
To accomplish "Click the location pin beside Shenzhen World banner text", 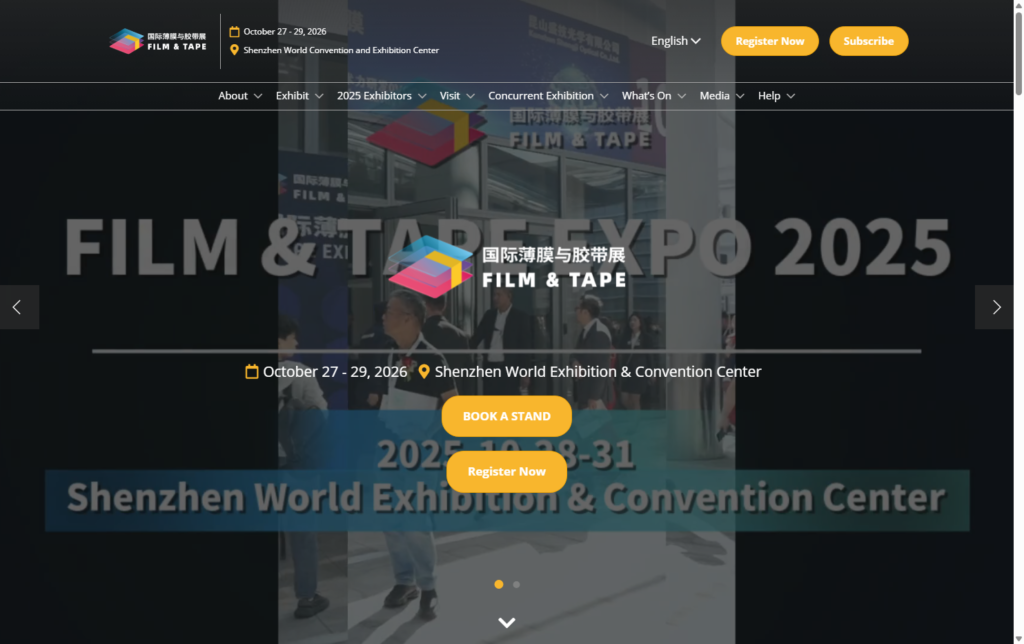I will click(424, 372).
